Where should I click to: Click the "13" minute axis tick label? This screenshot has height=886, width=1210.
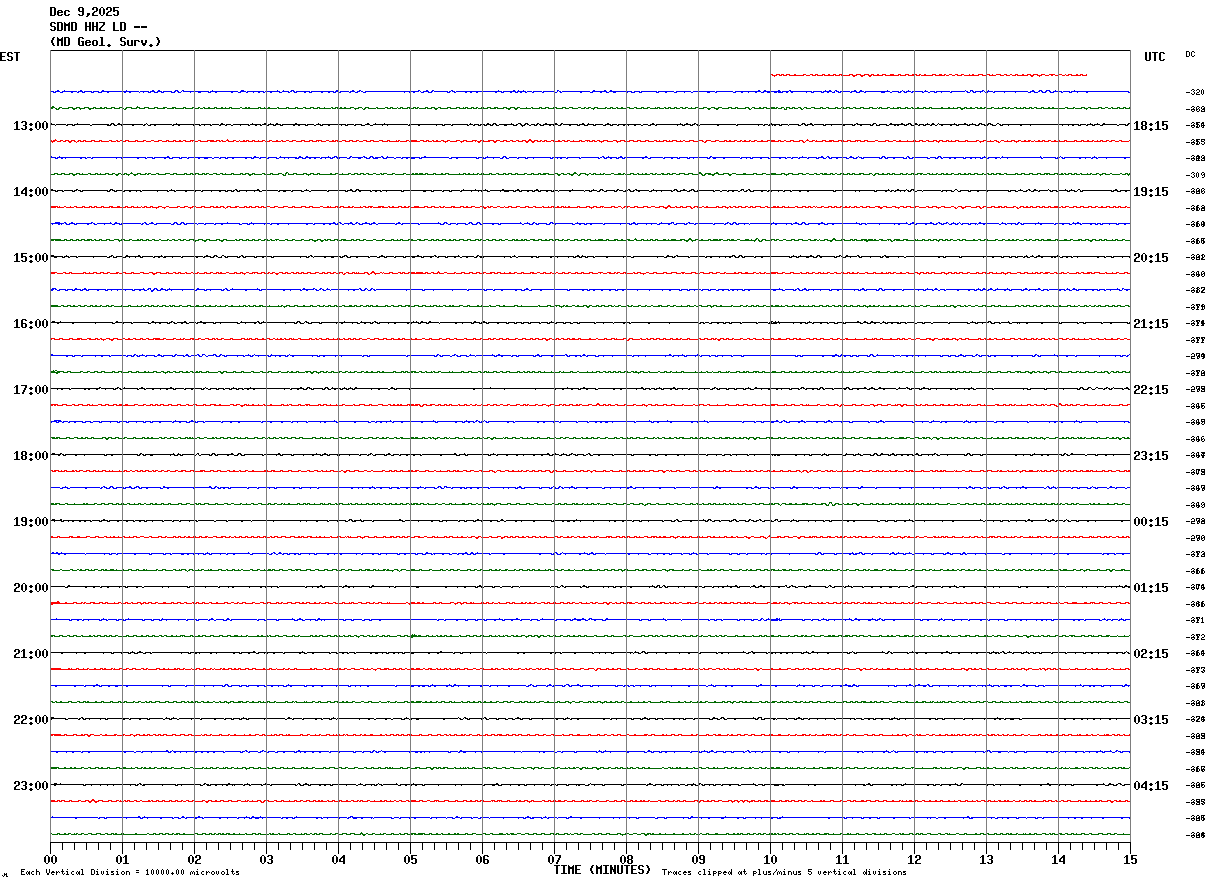[x=987, y=860]
